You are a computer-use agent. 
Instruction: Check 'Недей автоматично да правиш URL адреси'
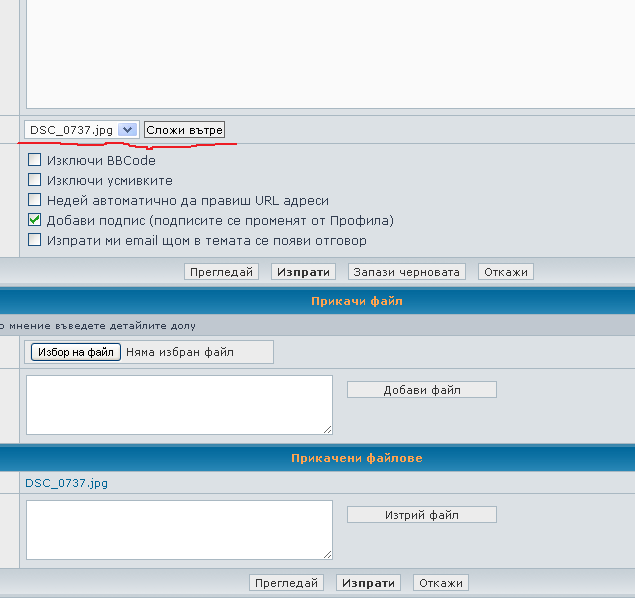[35, 200]
